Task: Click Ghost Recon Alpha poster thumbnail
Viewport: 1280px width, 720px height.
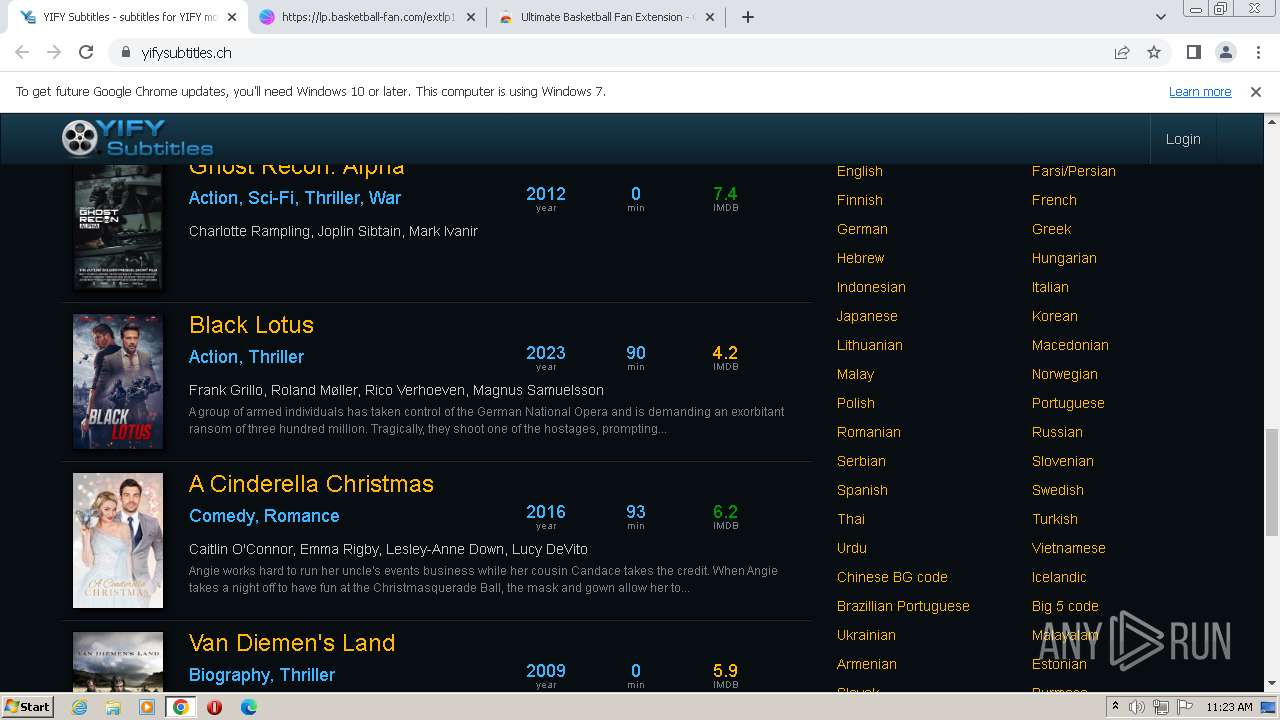Action: 118,227
